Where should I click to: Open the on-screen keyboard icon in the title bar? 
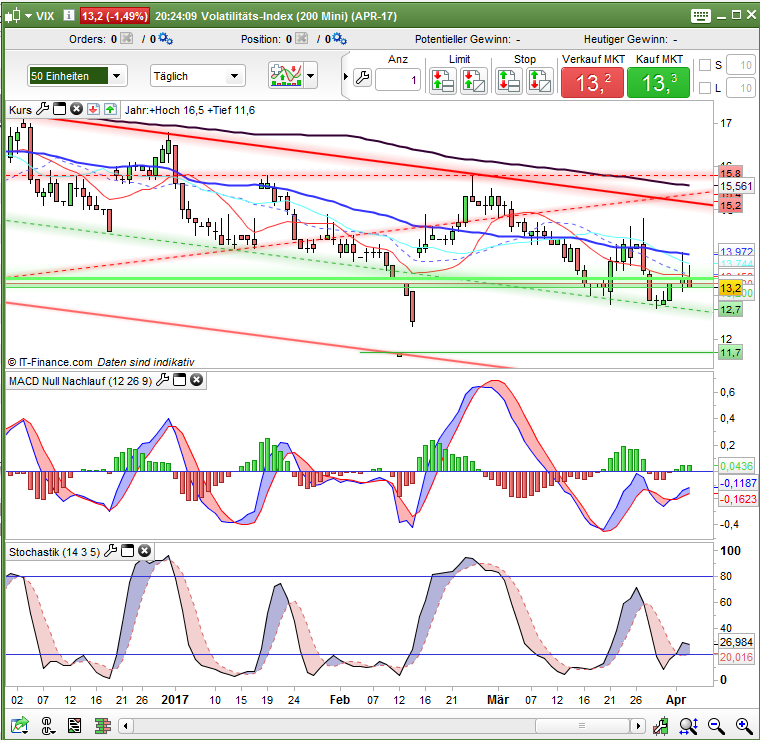[700, 16]
